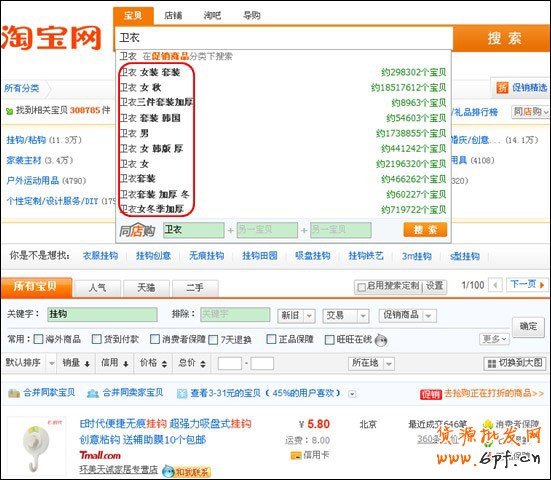Open the 同店购 dropdown at right
The width and height of the screenshot is (551, 480).
click(x=531, y=112)
